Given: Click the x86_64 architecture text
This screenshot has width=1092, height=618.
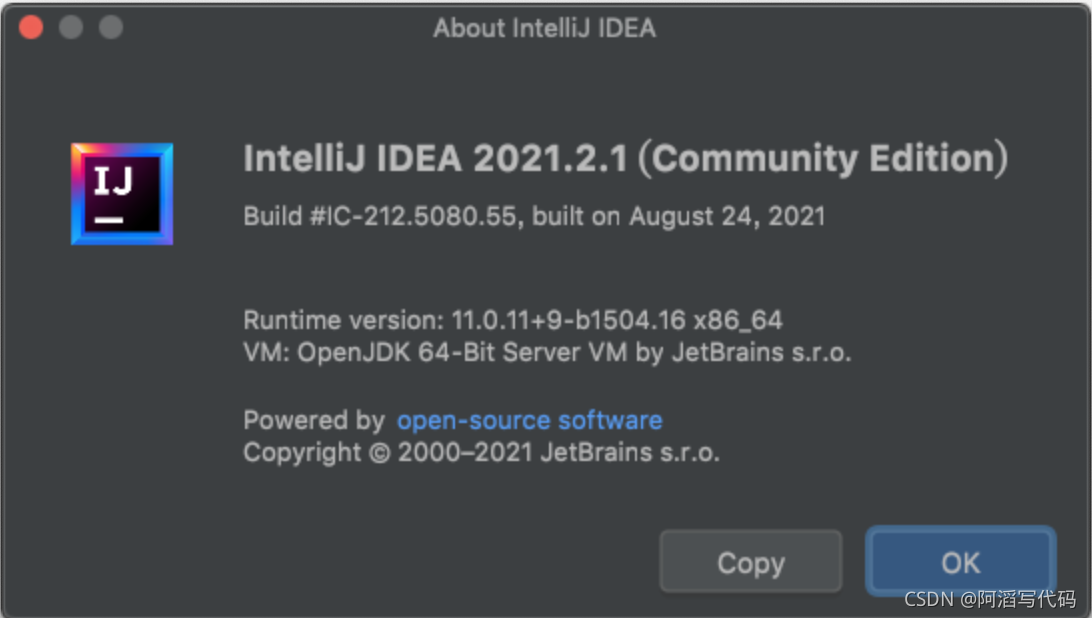Looking at the screenshot, I should tap(739, 321).
